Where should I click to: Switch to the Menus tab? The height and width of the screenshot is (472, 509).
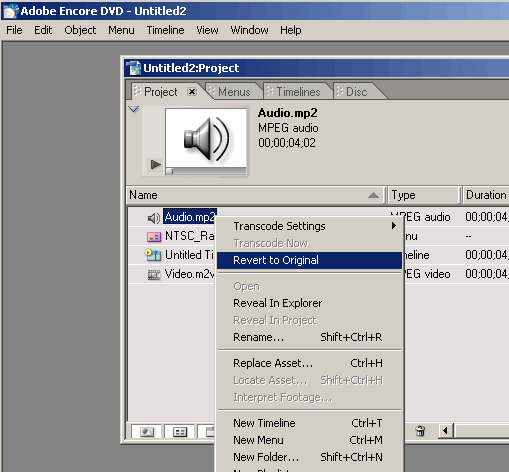234,92
